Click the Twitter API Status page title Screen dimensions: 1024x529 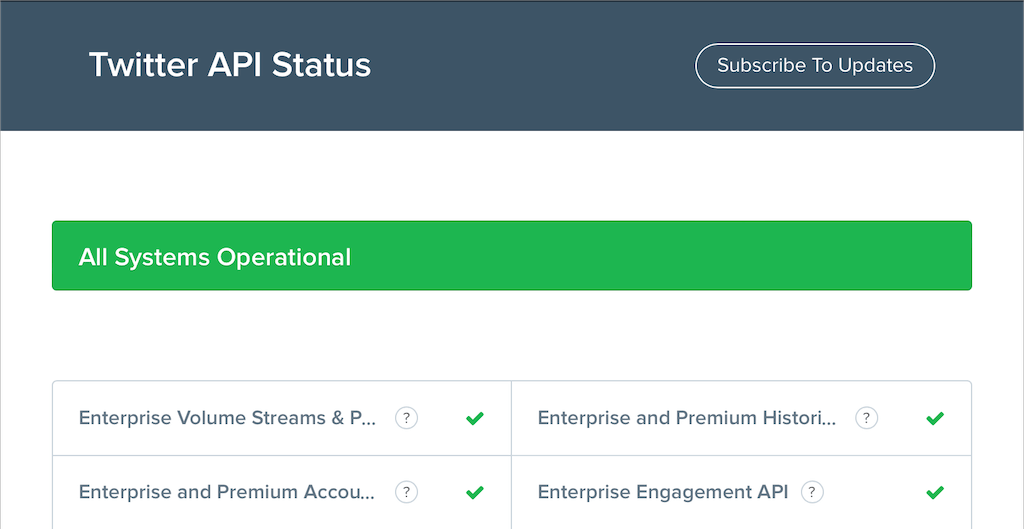pyautogui.click(x=230, y=65)
